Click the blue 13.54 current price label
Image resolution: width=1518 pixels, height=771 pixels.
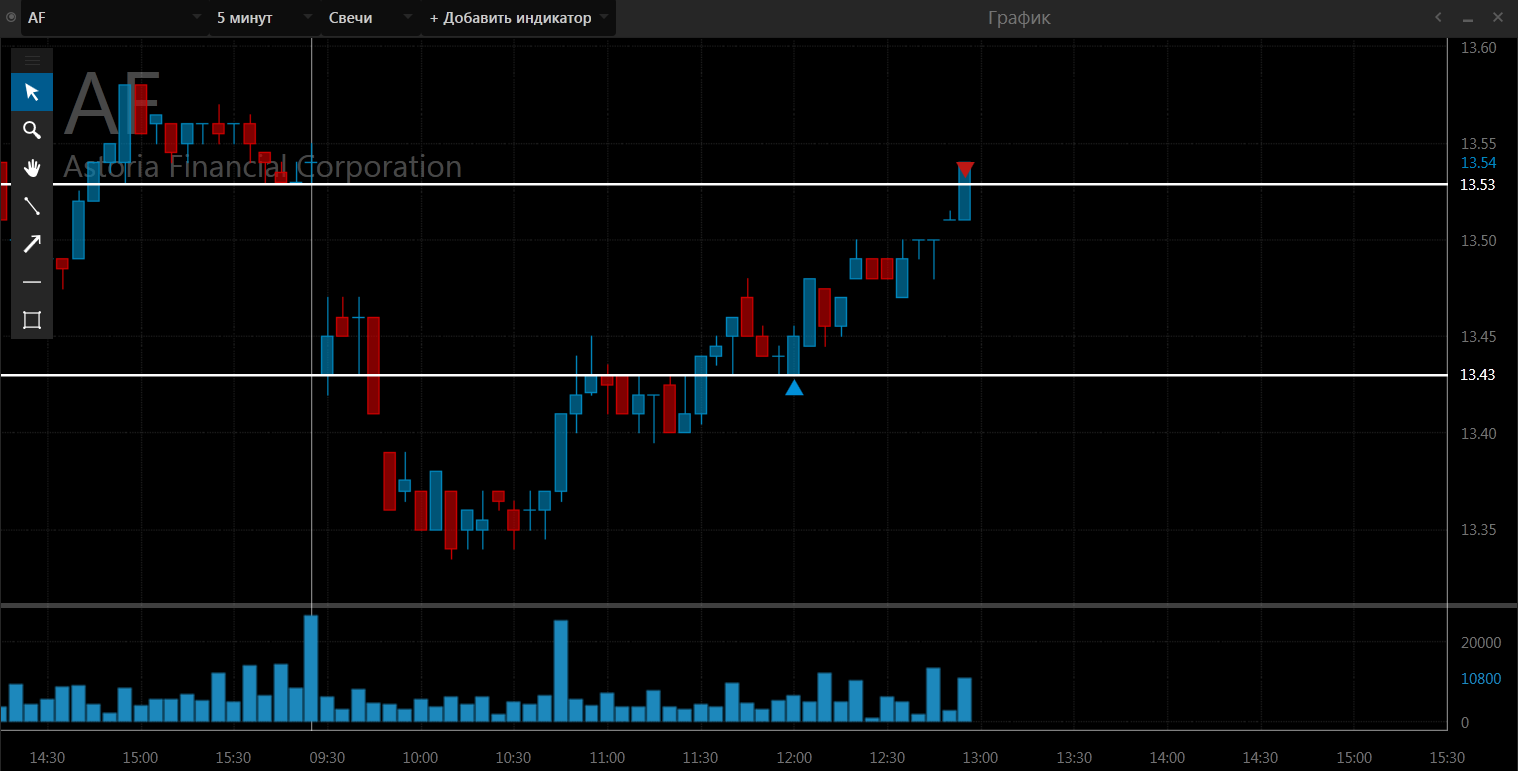click(1478, 163)
